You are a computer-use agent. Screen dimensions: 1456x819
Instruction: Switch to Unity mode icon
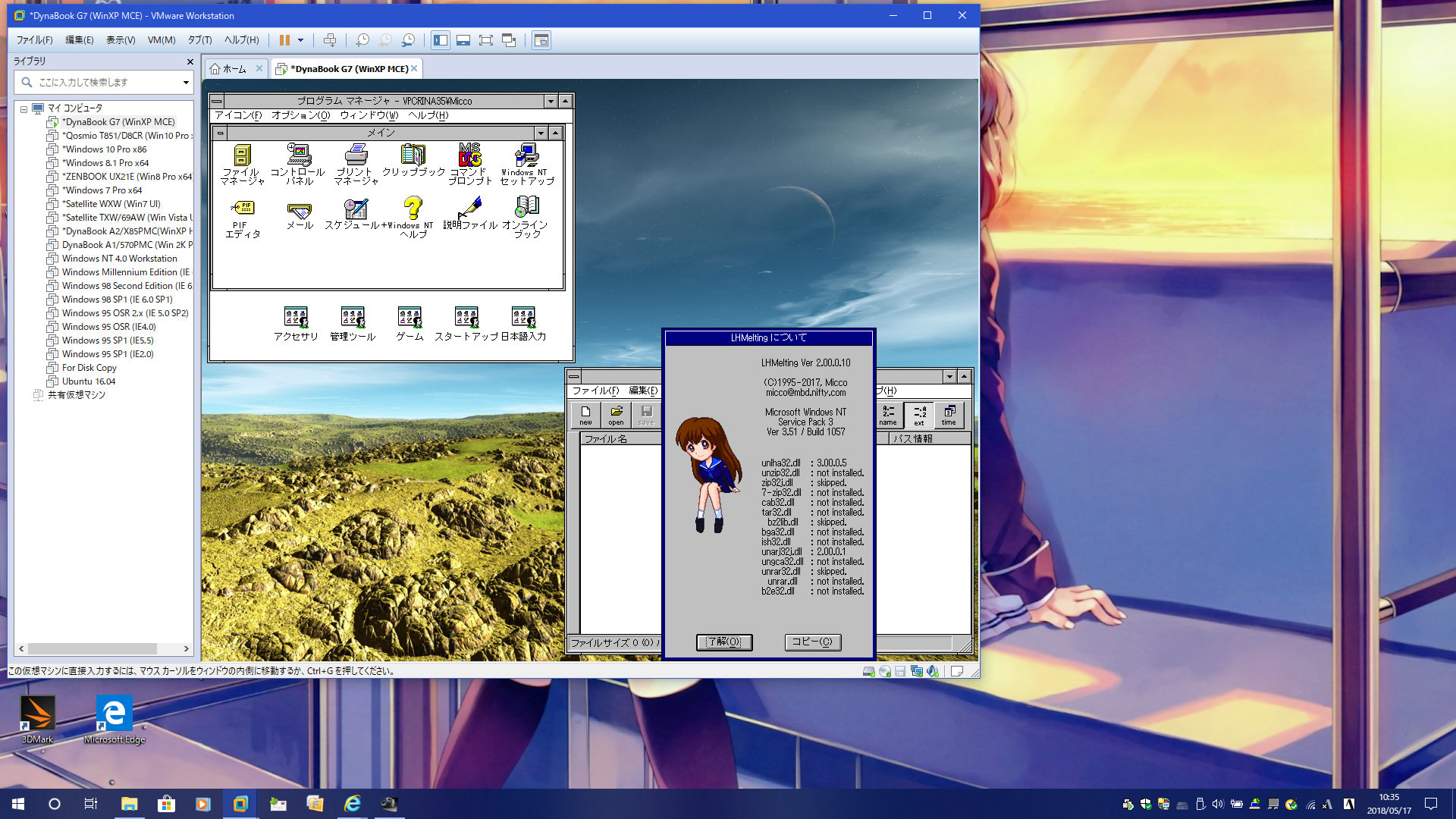click(510, 40)
